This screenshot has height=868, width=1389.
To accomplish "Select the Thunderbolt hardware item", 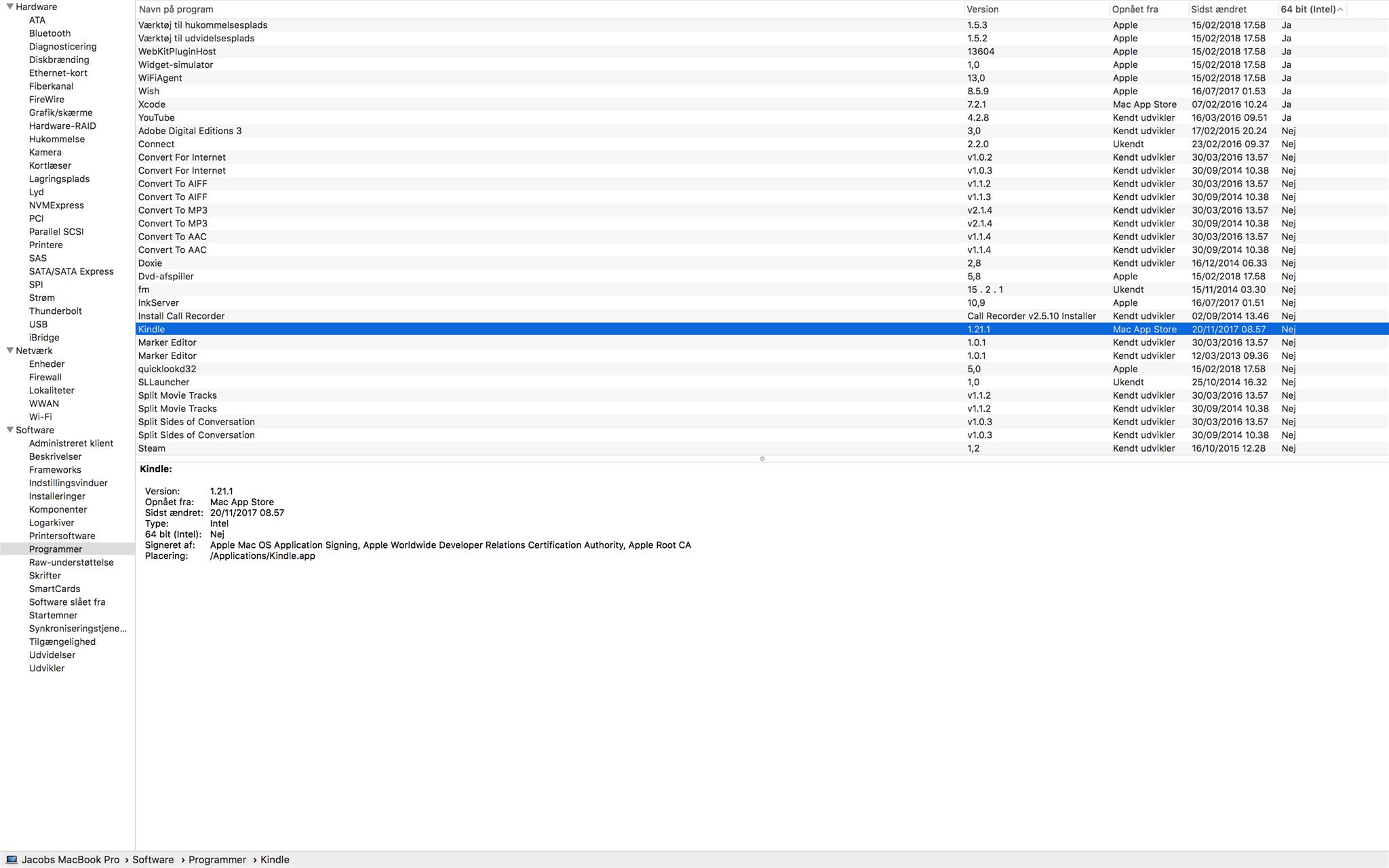I will pyautogui.click(x=56, y=311).
